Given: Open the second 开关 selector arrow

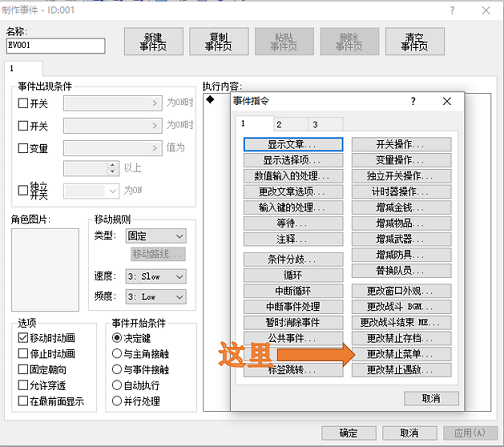Looking at the screenshot, I should coord(154,126).
